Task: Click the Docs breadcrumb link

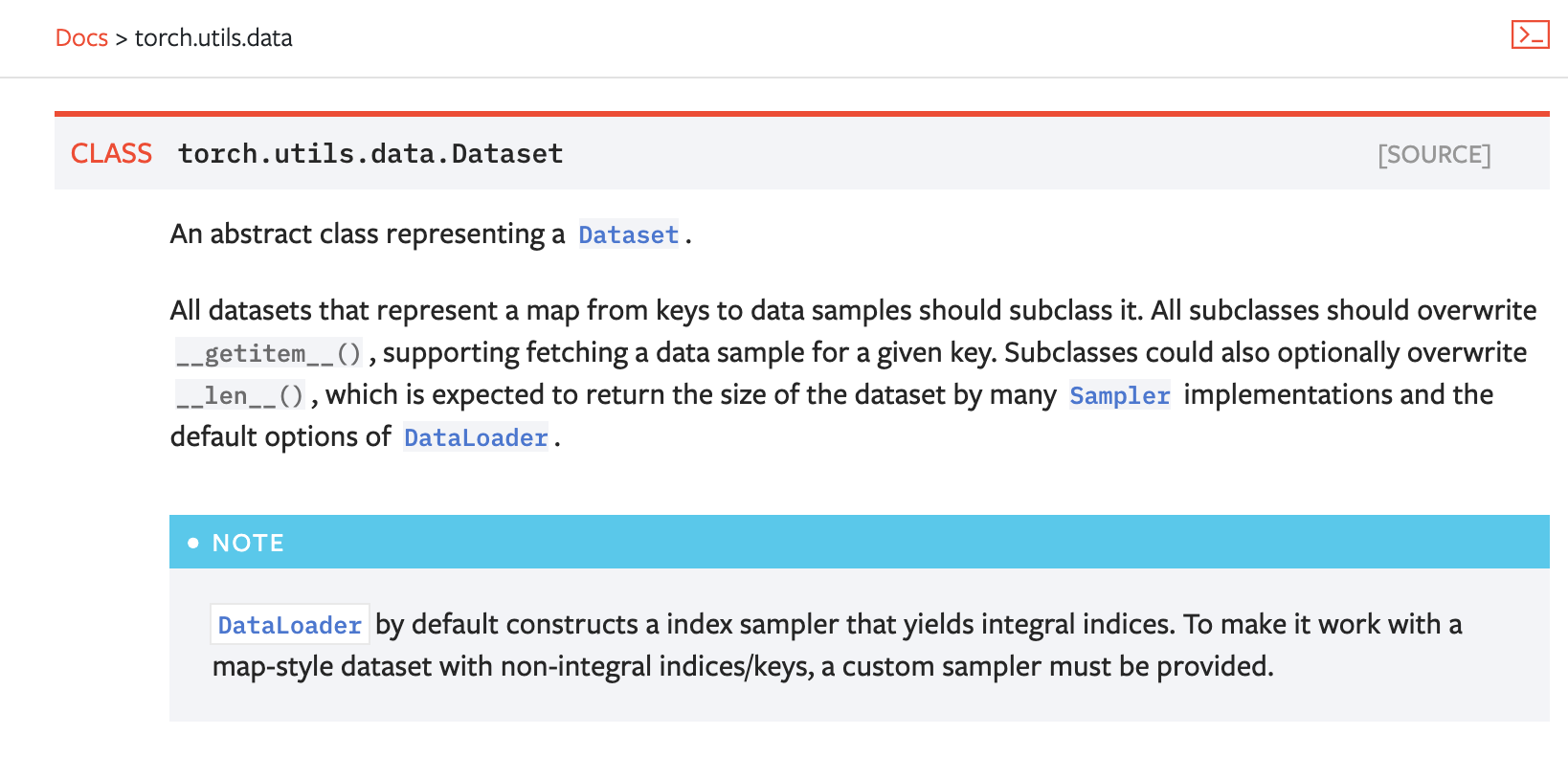Action: point(81,38)
